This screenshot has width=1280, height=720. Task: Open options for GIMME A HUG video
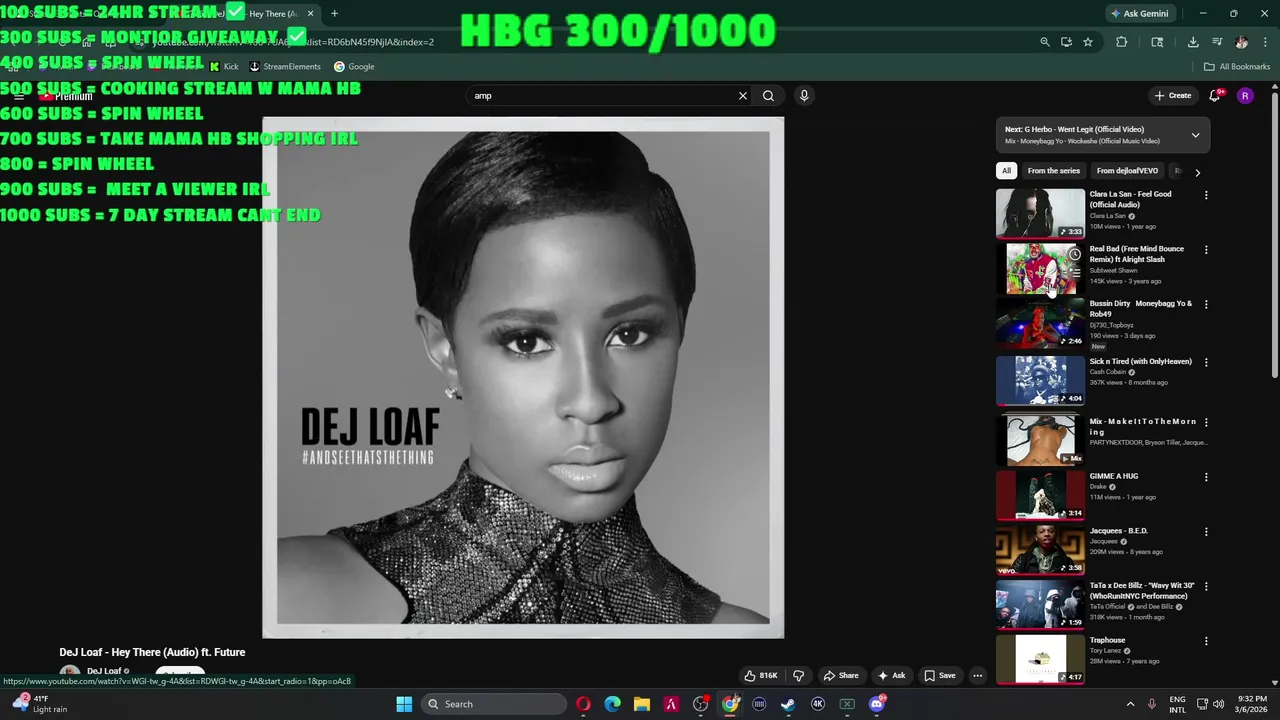pyautogui.click(x=1206, y=477)
